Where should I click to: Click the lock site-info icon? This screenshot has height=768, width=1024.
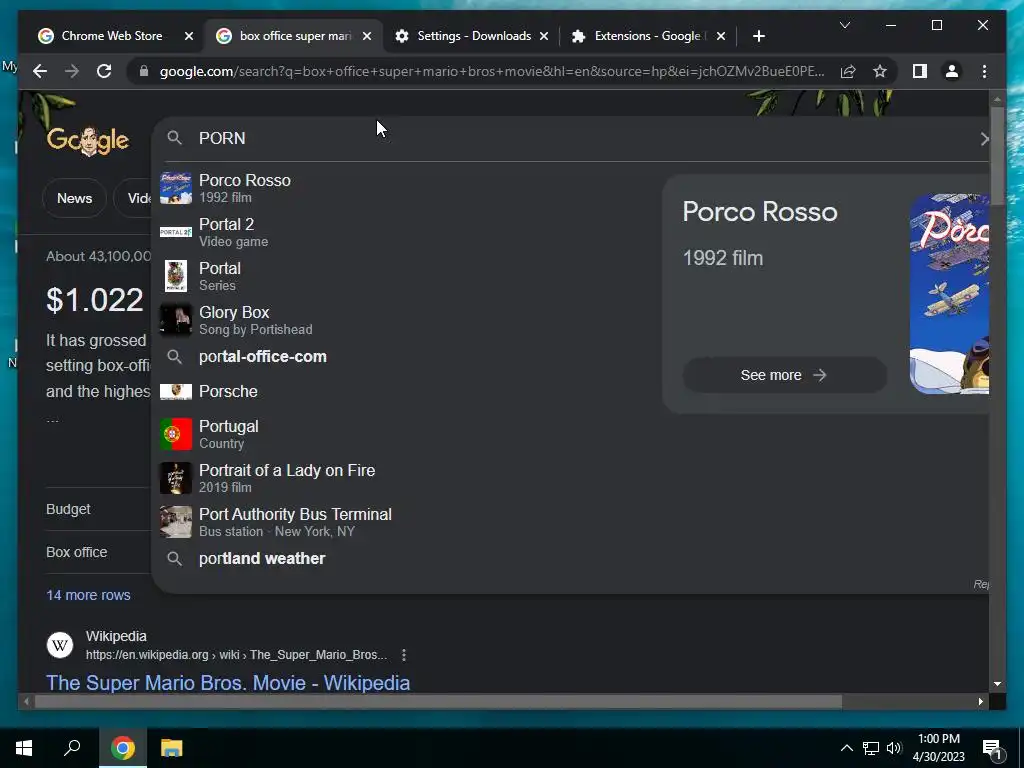144,71
